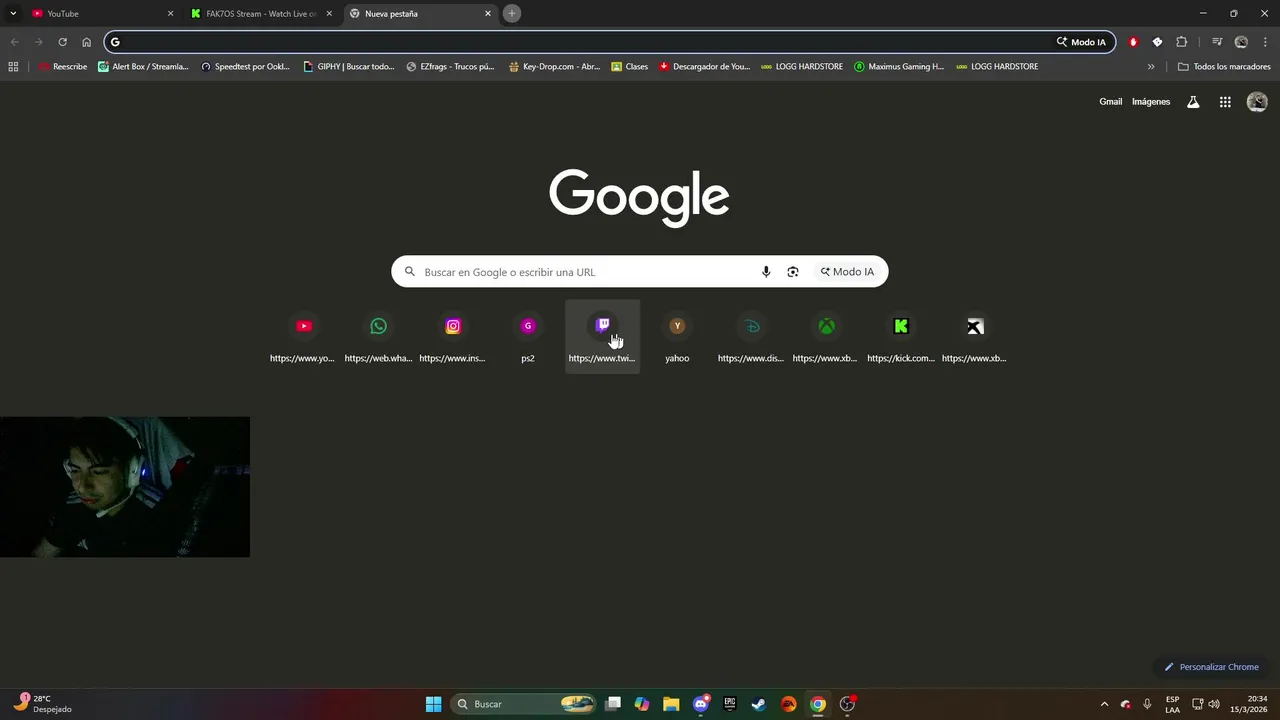Screen dimensions: 1280x720
Task: Open the yahoo shortcut tile
Action: pyautogui.click(x=677, y=337)
